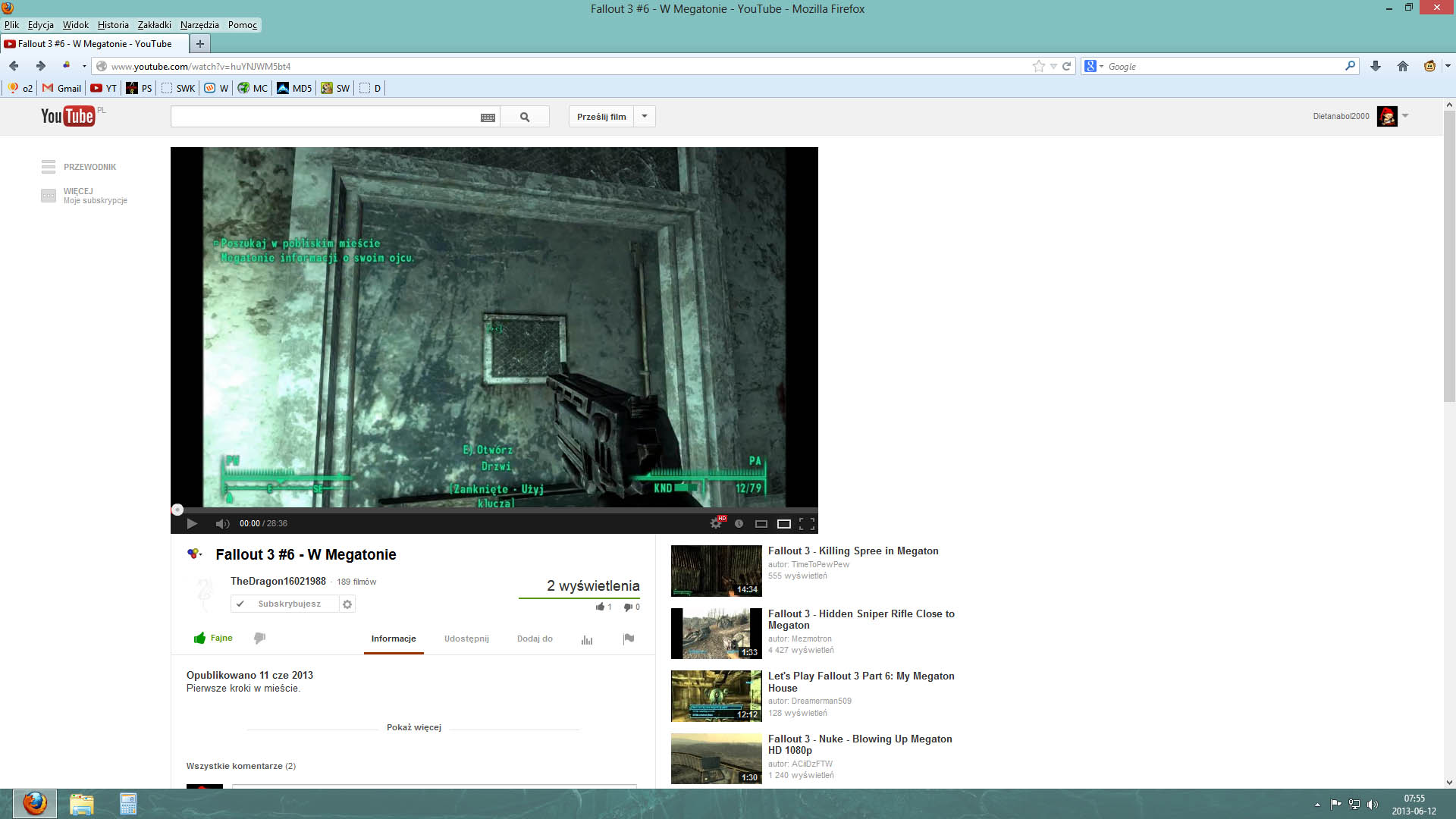Viewport: 1456px width, 819px height.
Task: Open Hidden Sniper Rifle video thumbnail
Action: point(717,633)
